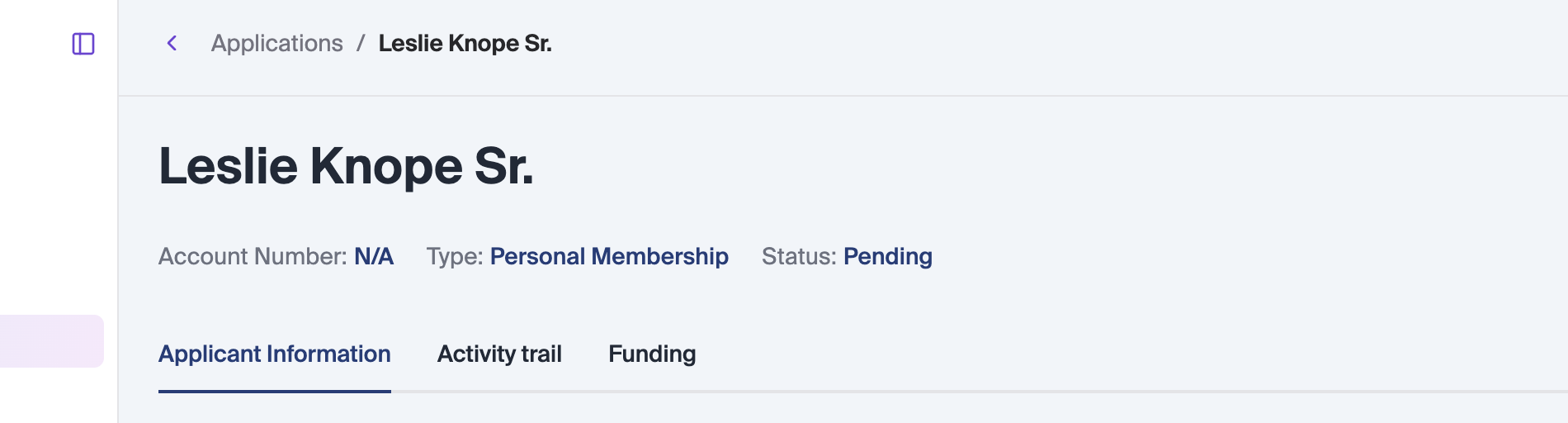Click the horizontal line below the breadcrumb bar

[825, 96]
